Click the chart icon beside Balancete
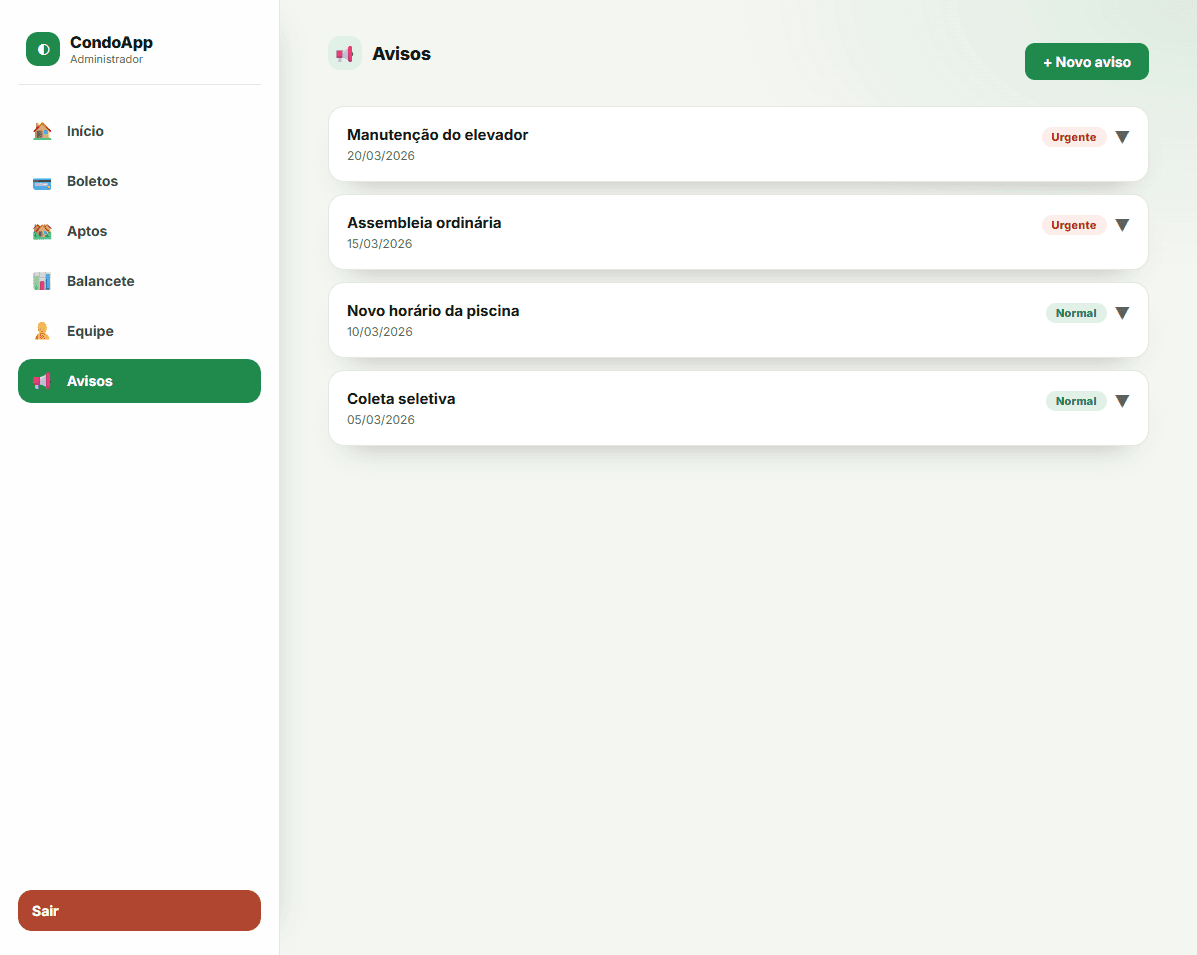The width and height of the screenshot is (1197, 955). (42, 282)
